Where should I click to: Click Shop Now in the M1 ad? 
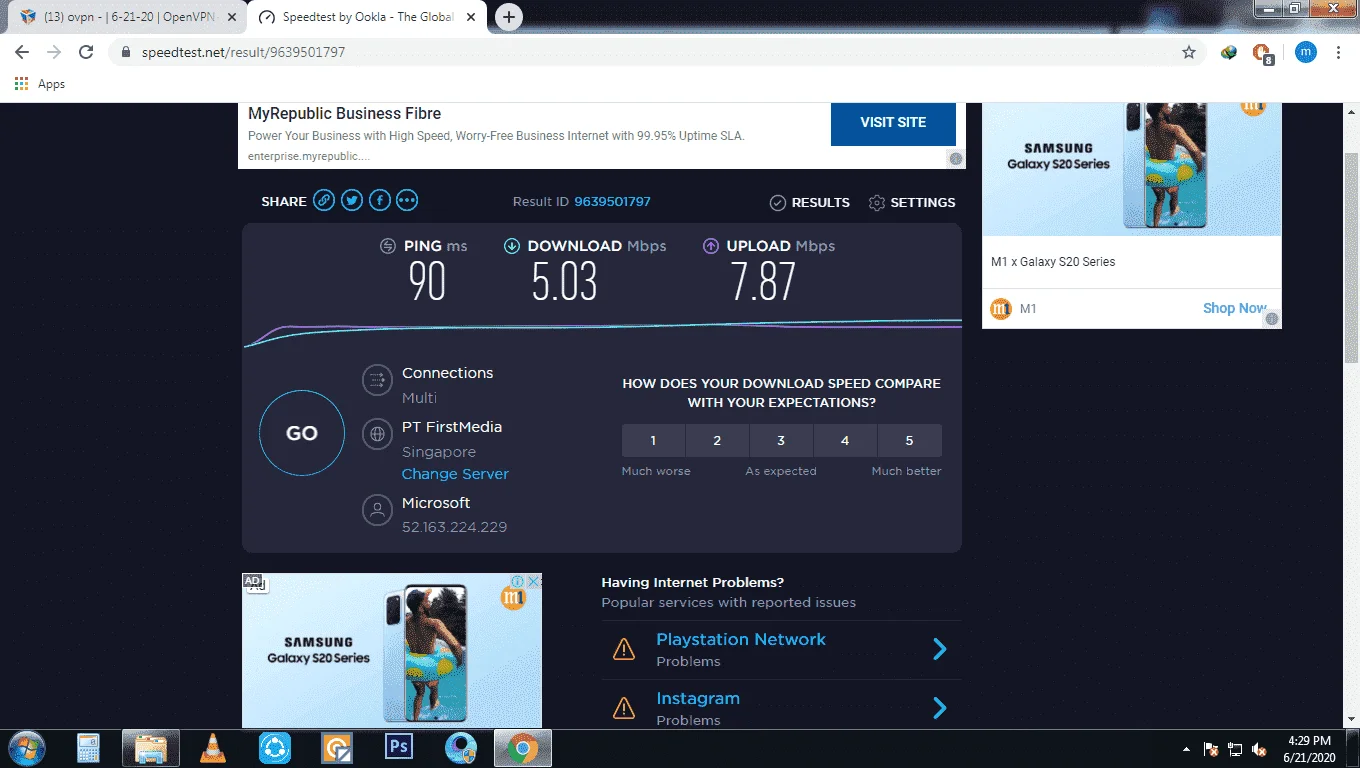click(1234, 308)
